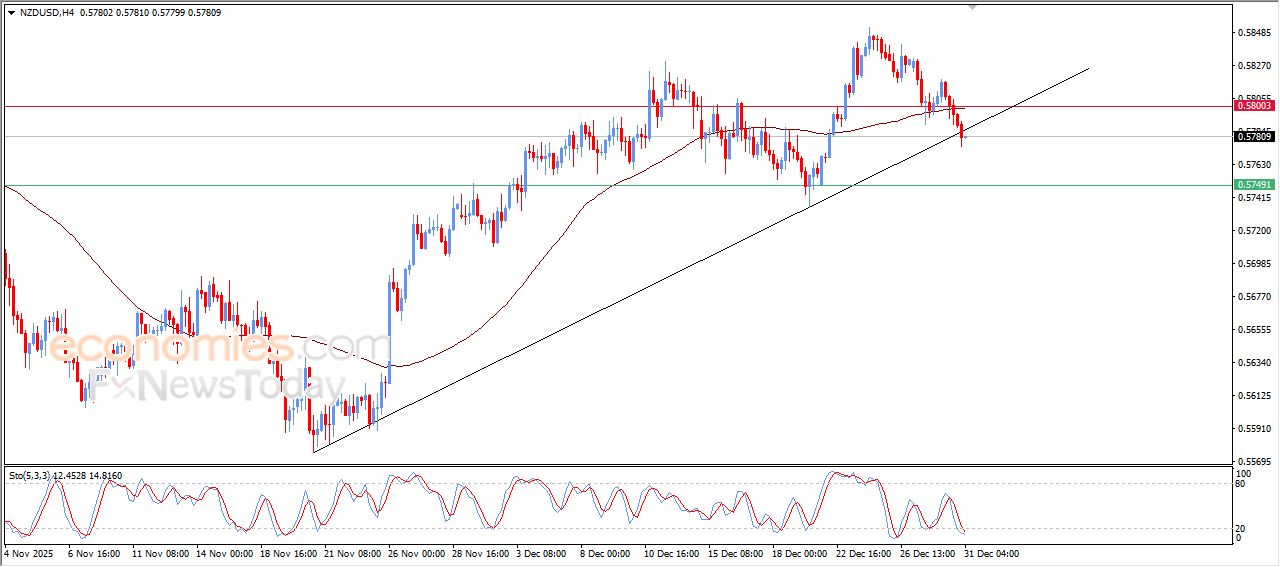Click the 10 Dec 16:00 time label
This screenshot has height=567, width=1280.
point(670,553)
